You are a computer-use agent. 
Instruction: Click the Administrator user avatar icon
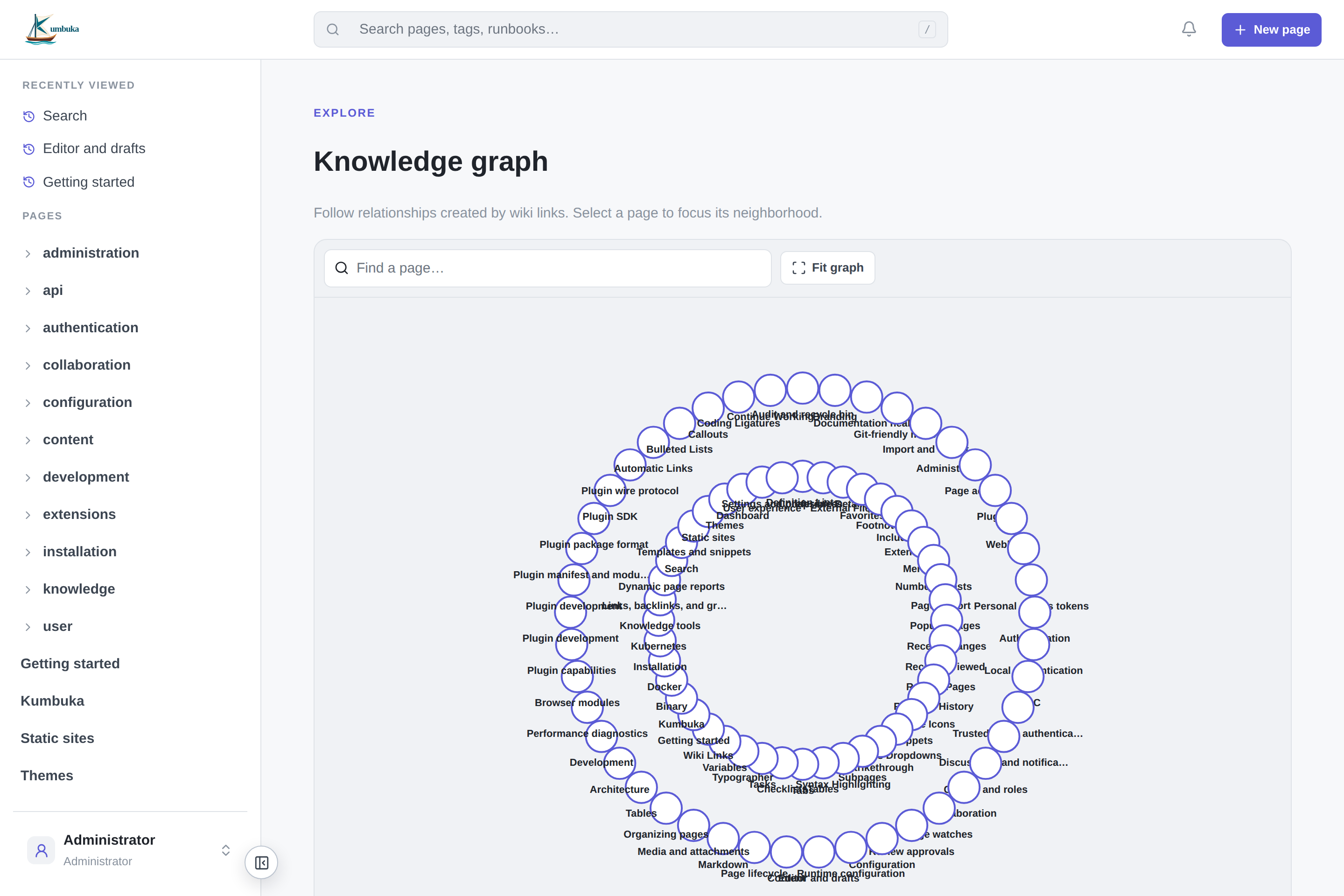41,850
